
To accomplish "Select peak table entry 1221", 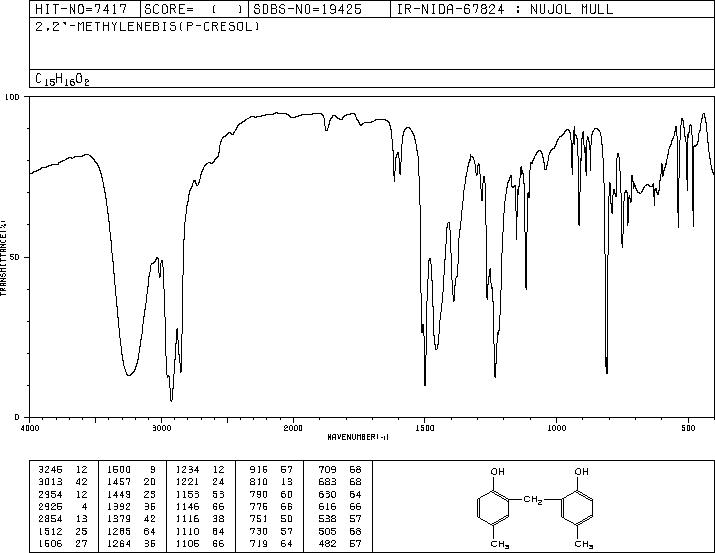I will [x=187, y=482].
